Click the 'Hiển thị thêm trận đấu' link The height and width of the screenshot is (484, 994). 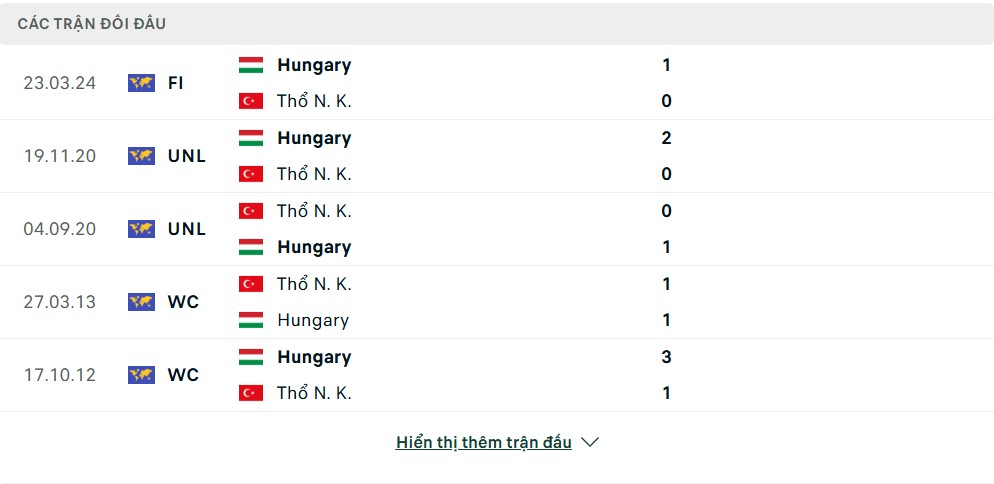484,442
